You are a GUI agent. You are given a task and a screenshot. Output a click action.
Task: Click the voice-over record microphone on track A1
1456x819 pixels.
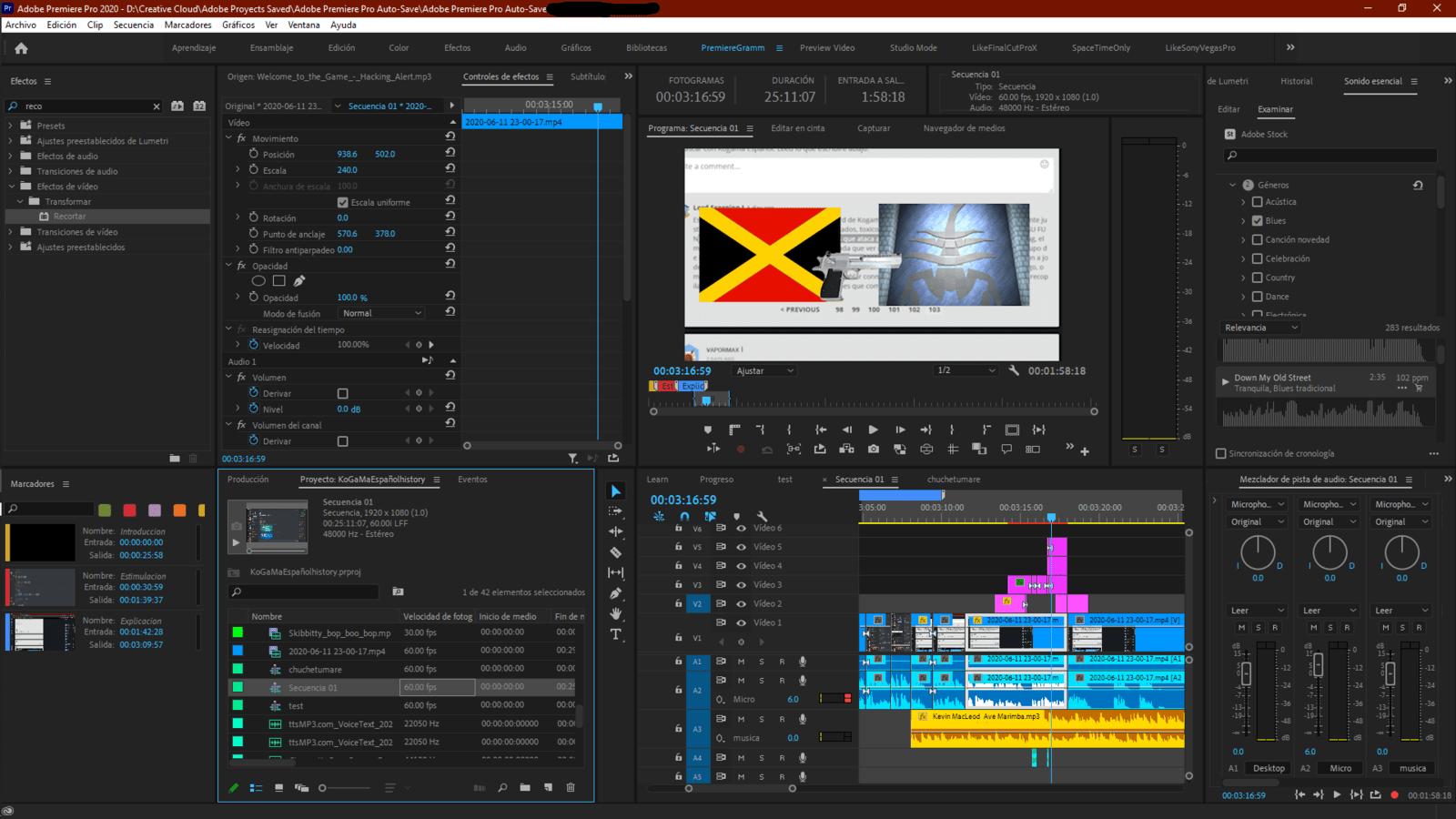pyautogui.click(x=802, y=662)
